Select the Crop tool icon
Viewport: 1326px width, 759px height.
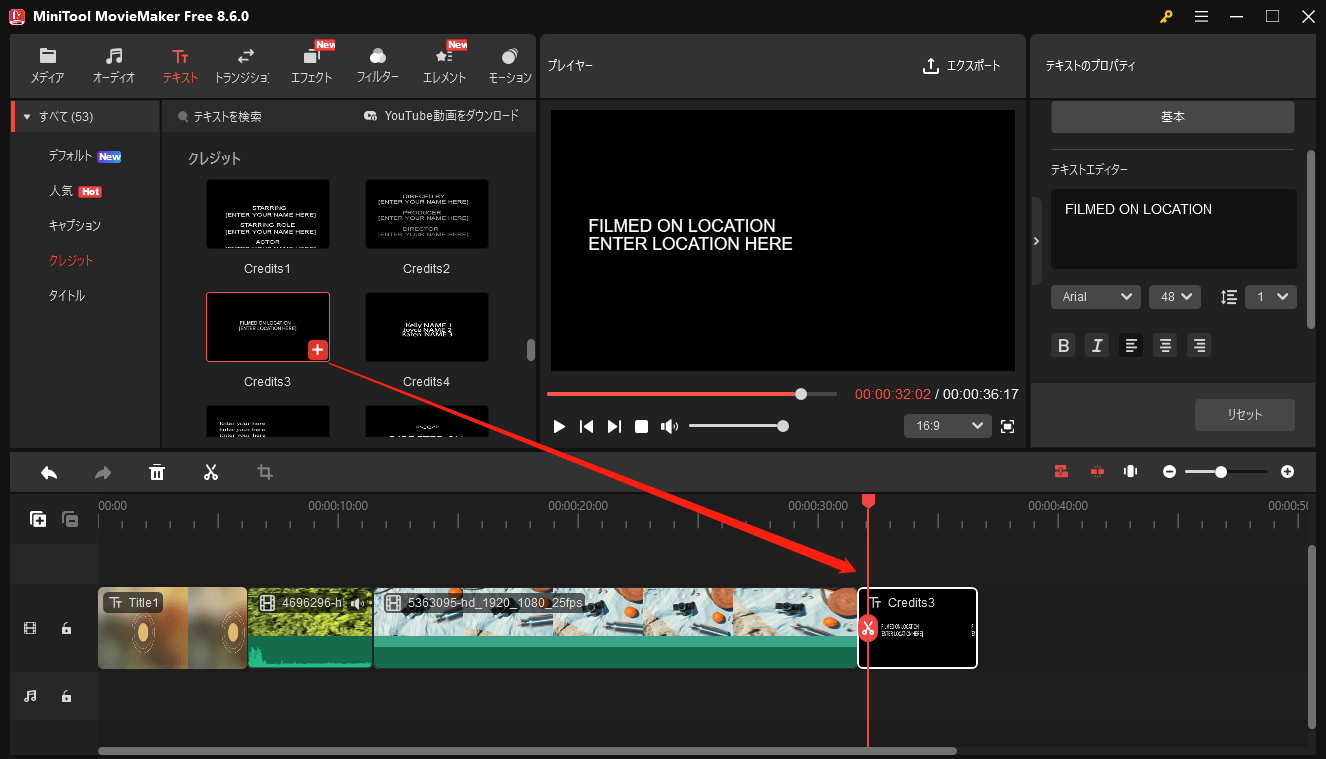pyautogui.click(x=264, y=471)
